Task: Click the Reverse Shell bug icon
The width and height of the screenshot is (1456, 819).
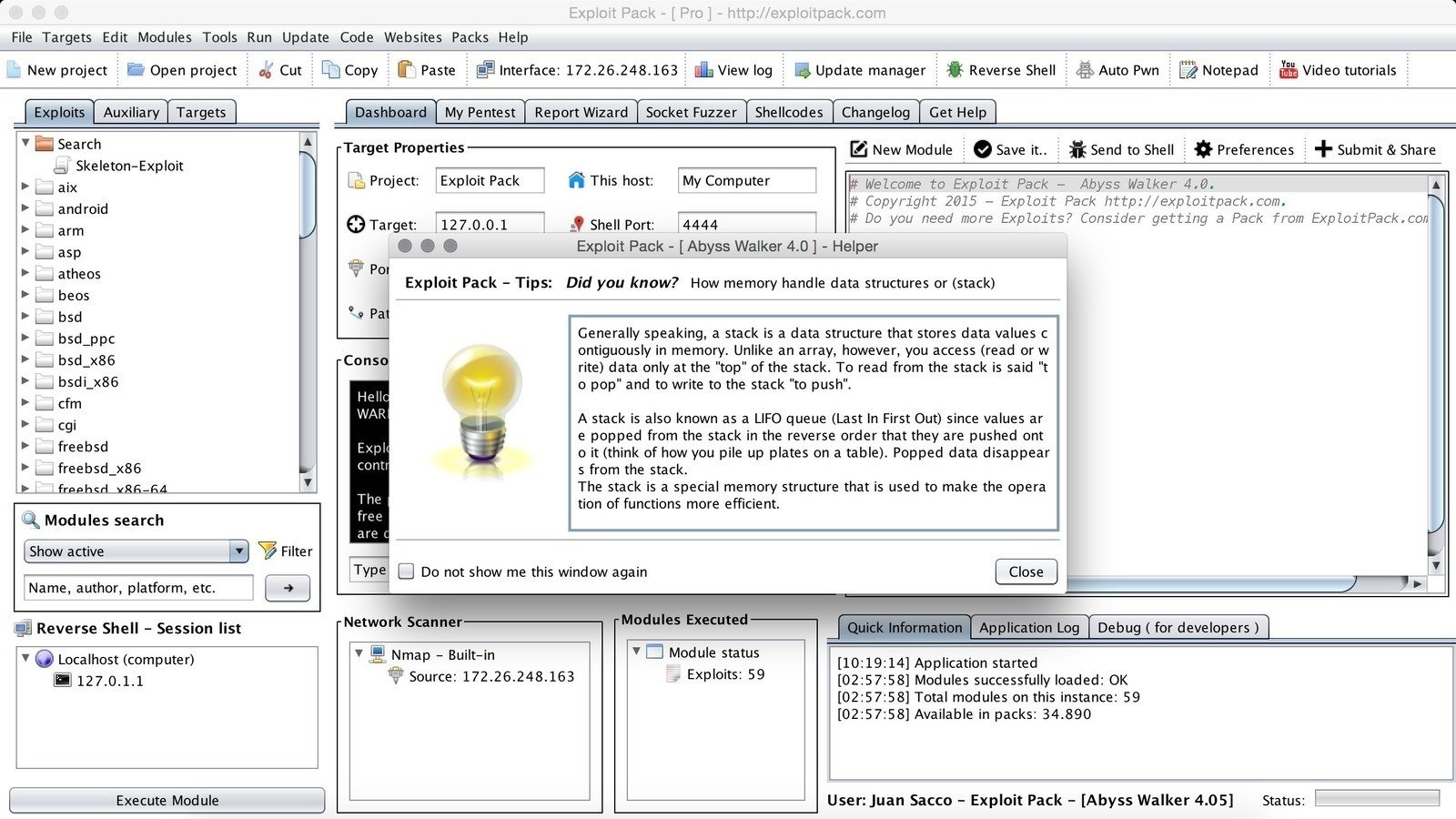Action: pyautogui.click(x=955, y=70)
